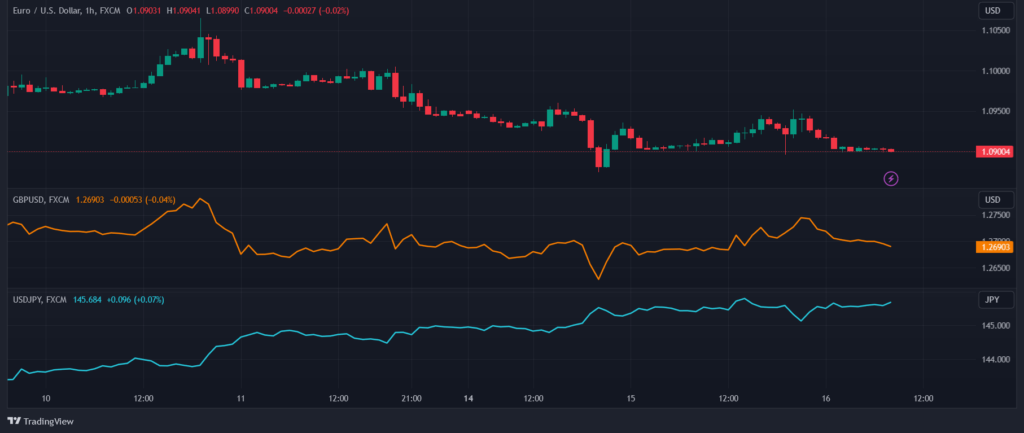Click the high value H1.09041
This screenshot has width=1024, height=433.
point(185,11)
